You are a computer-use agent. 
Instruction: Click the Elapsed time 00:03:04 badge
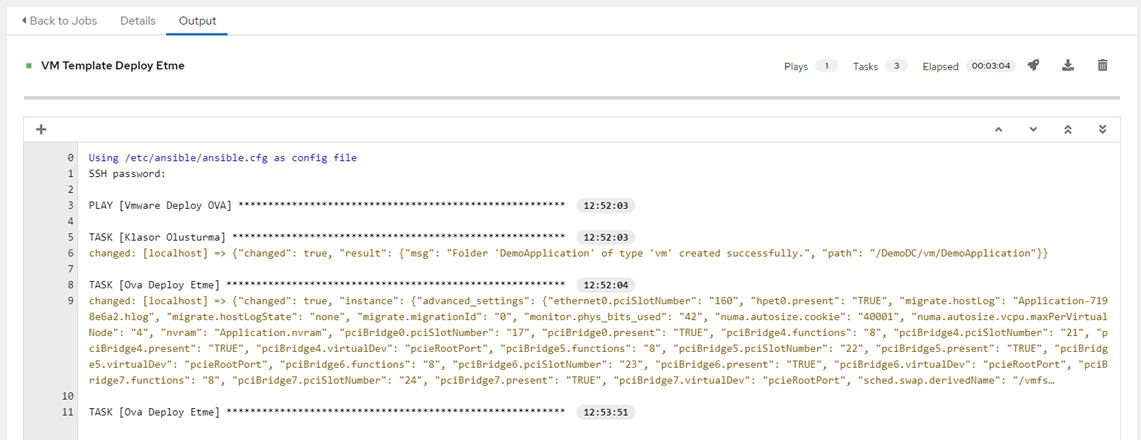pos(990,67)
